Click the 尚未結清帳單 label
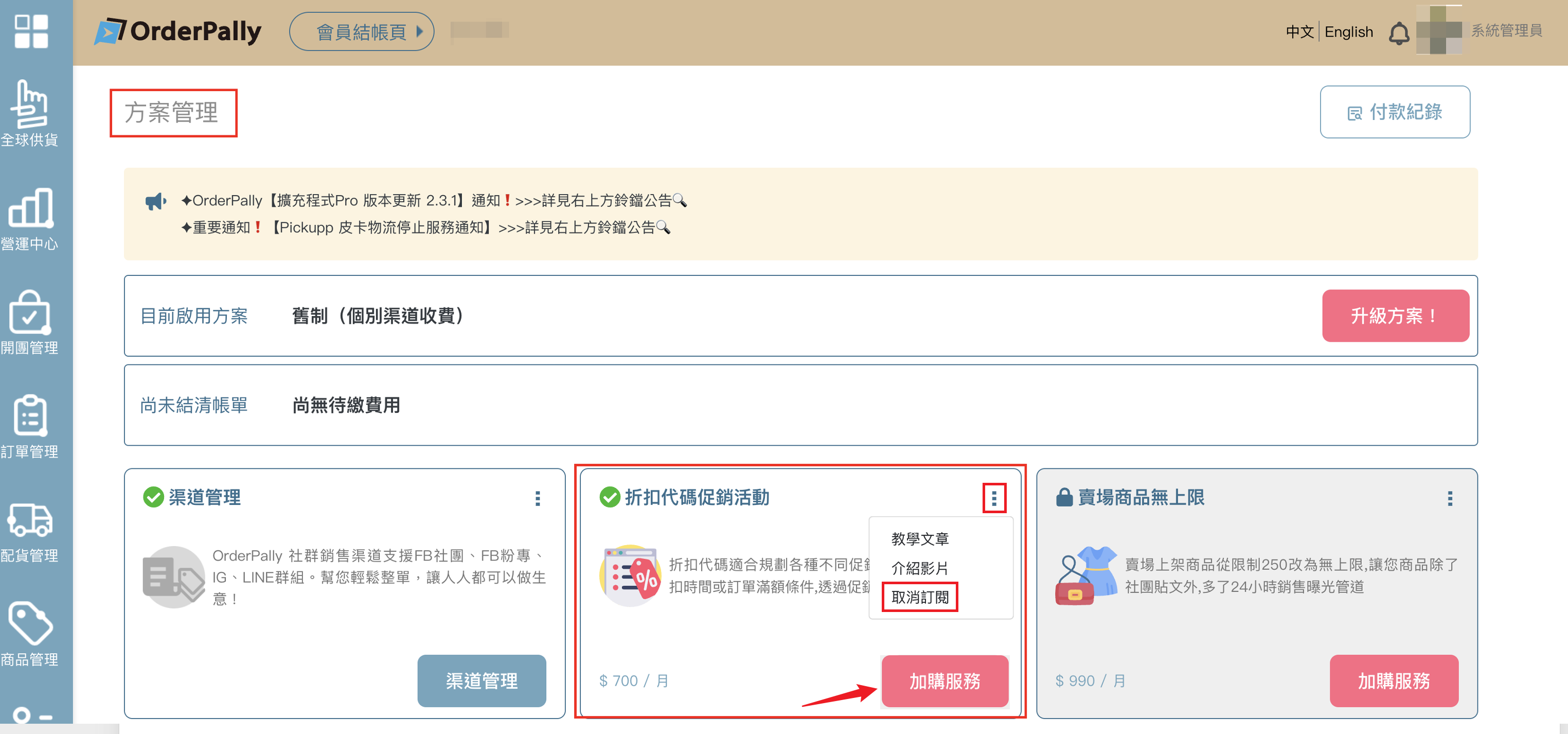Viewport: 1568px width, 734px height. 193,405
